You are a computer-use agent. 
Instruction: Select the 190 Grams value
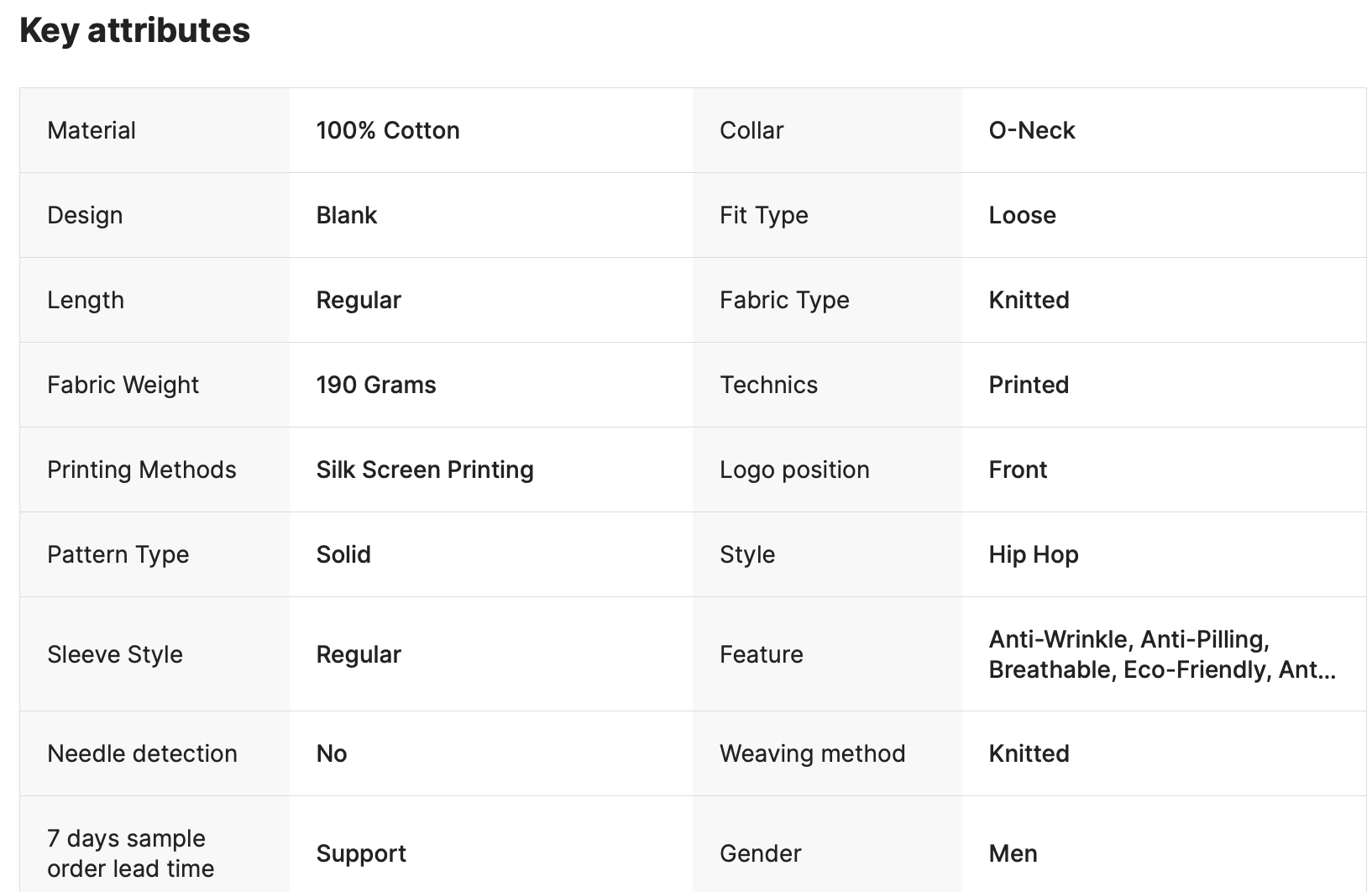pos(376,385)
